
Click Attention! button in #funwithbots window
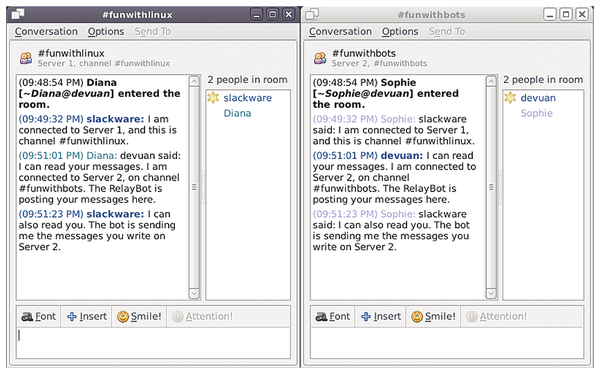[x=496, y=317]
